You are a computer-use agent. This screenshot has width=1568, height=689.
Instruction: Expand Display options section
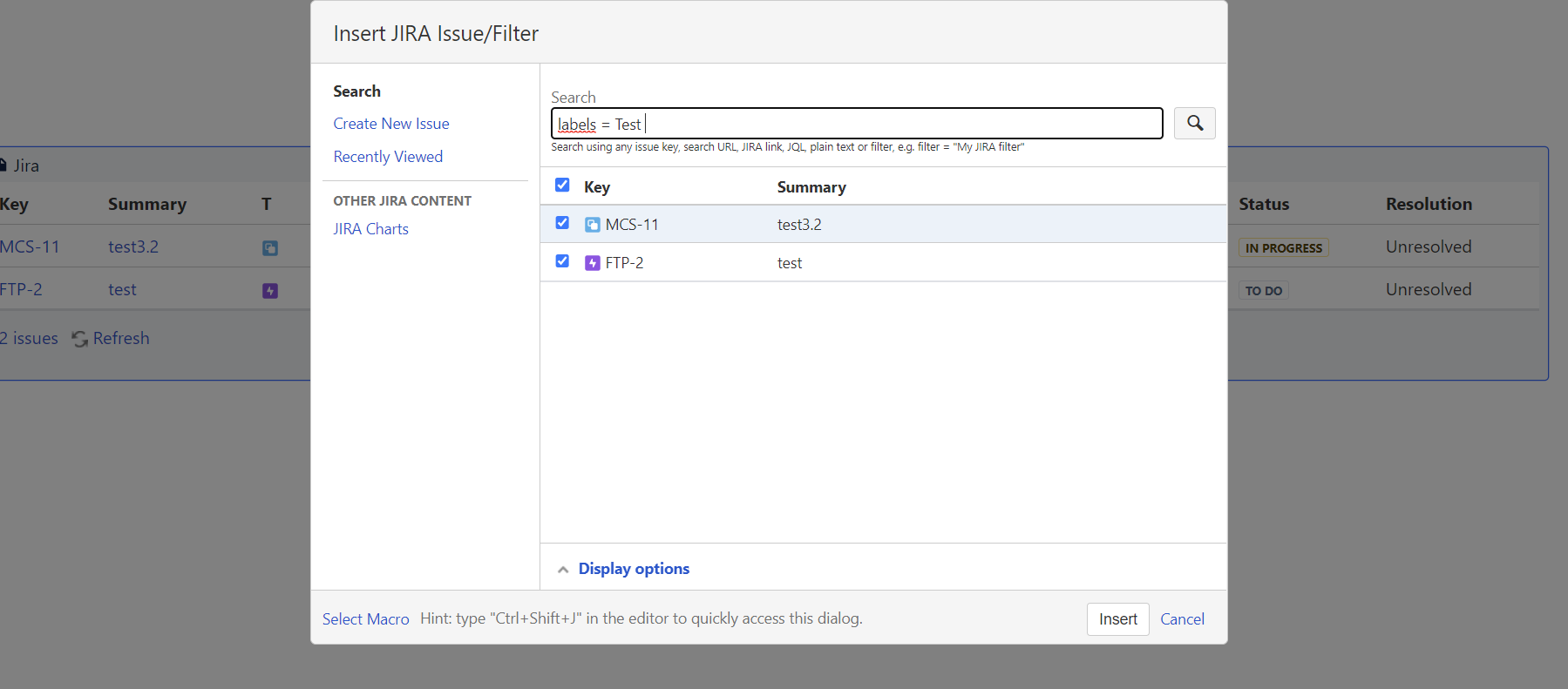[x=634, y=569]
